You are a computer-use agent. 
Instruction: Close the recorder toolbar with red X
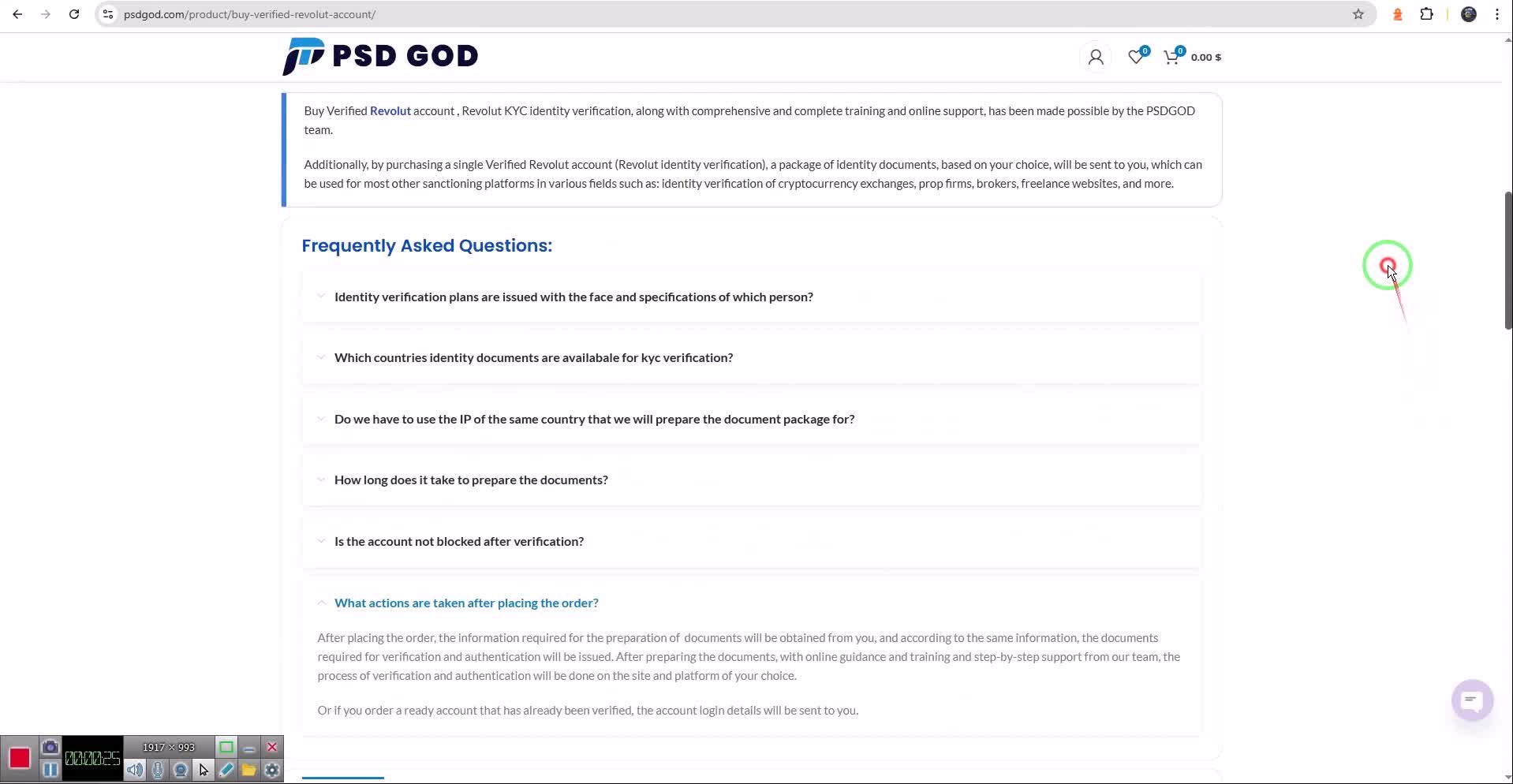click(x=272, y=747)
